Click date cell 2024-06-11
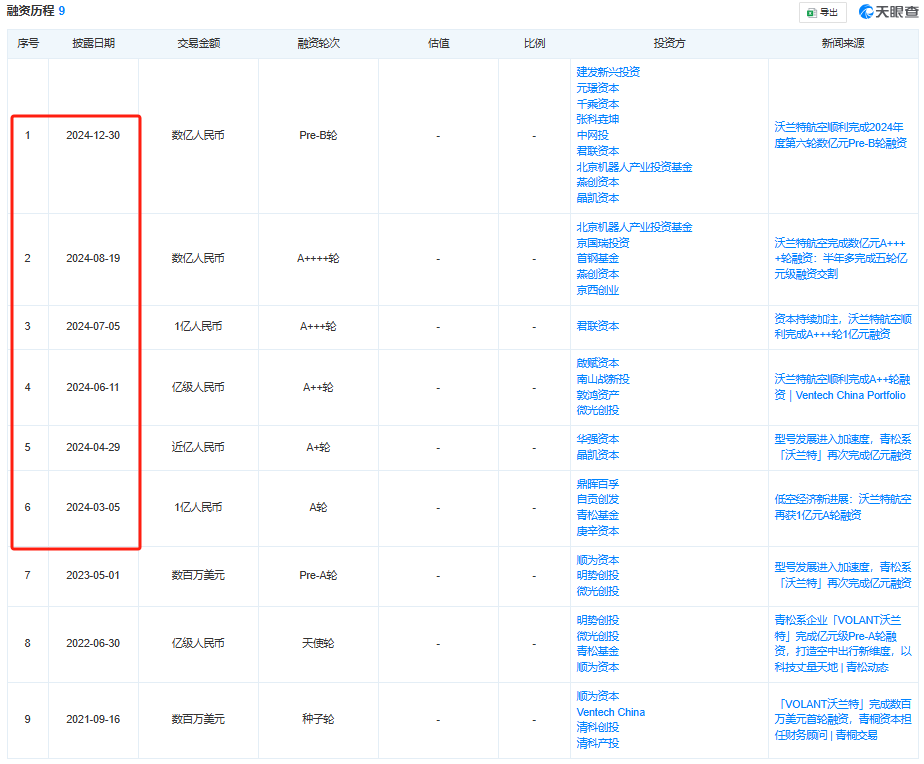924x764 pixels. click(x=93, y=387)
